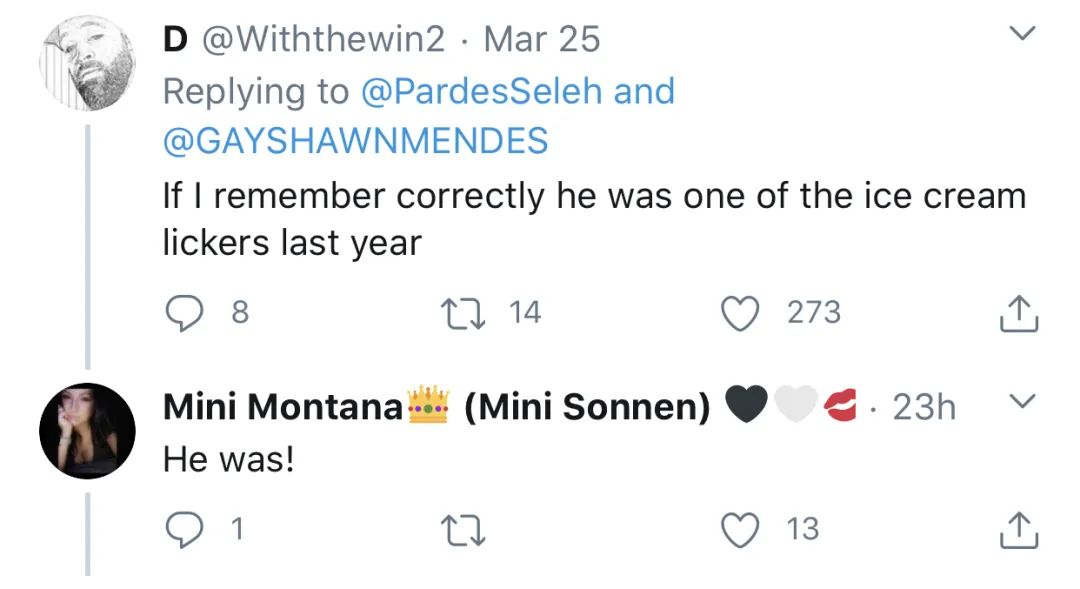The image size is (1080, 589).
Task: Like D's tweet with 273 likes
Action: [x=740, y=314]
